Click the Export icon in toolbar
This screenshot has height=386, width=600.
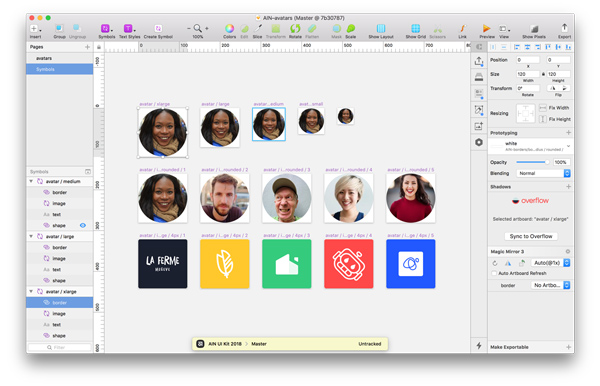(x=564, y=28)
